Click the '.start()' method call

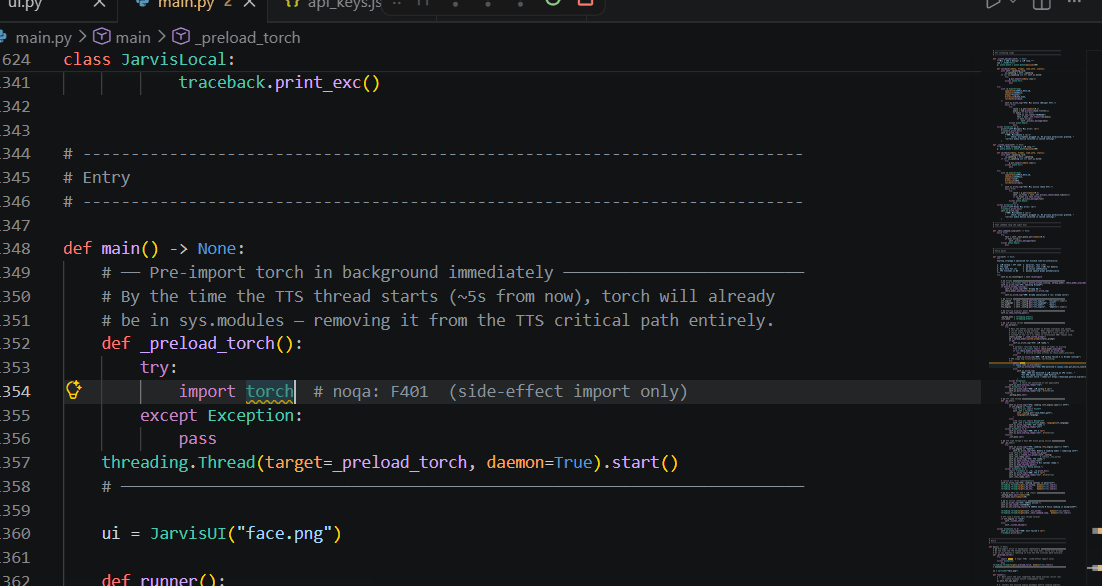[x=640, y=462]
